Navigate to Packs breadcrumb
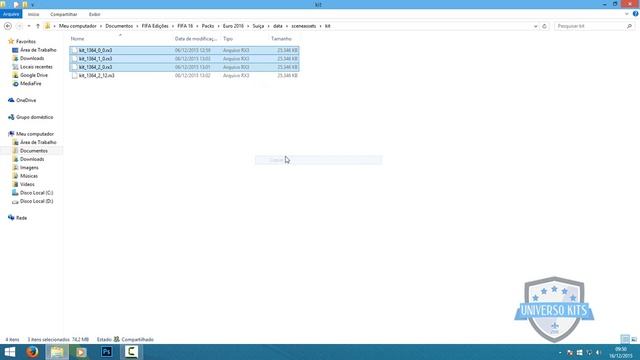The width and height of the screenshot is (640, 360). click(x=208, y=26)
